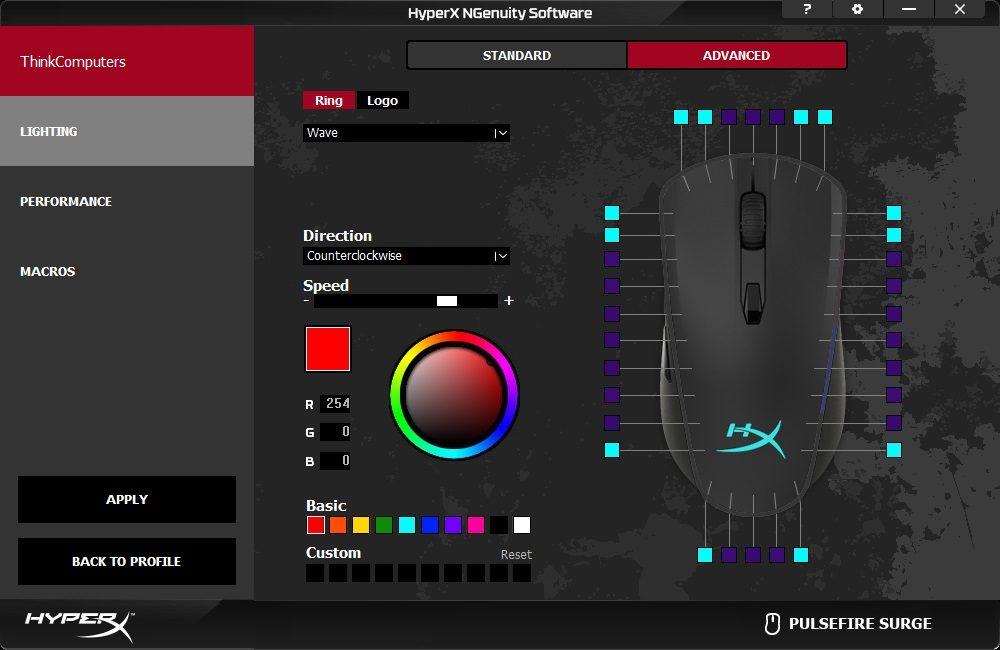Screen dimensions: 1000x650
Task: Click the Speed slider handle
Action: click(x=446, y=301)
